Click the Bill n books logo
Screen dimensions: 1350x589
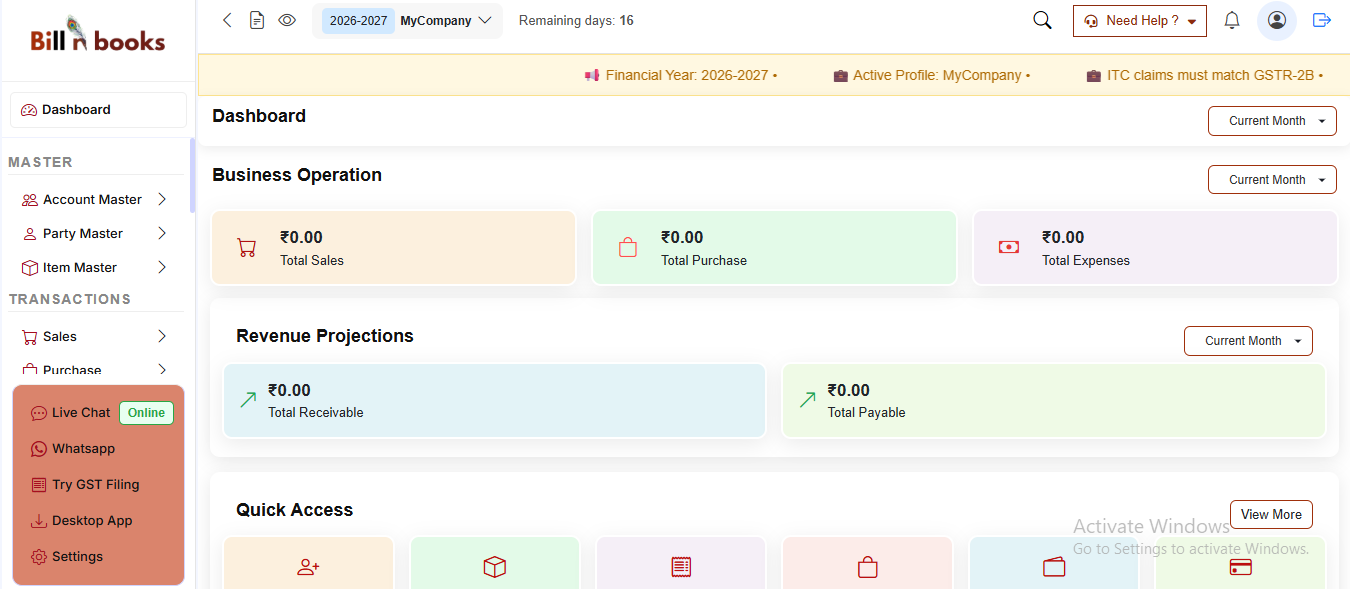(98, 35)
